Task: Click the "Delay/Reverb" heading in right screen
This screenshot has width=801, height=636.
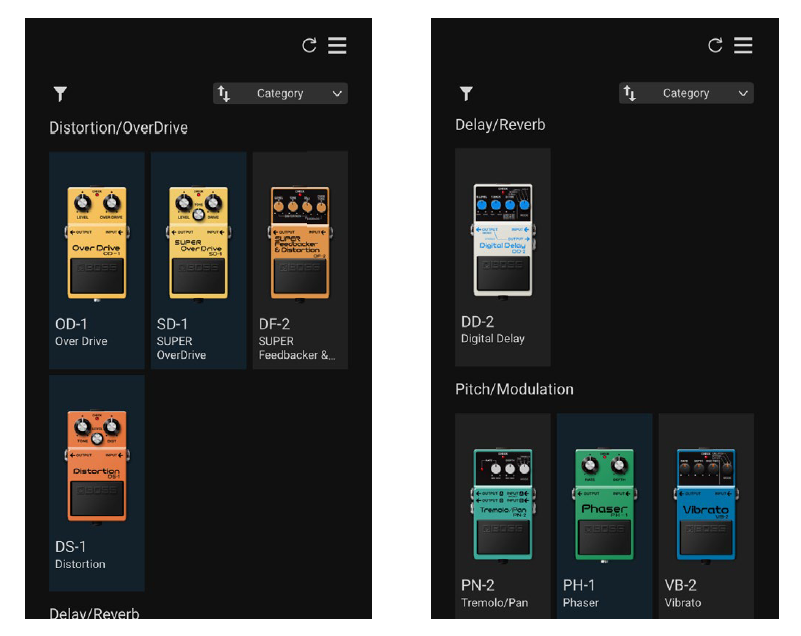Action: click(x=500, y=125)
